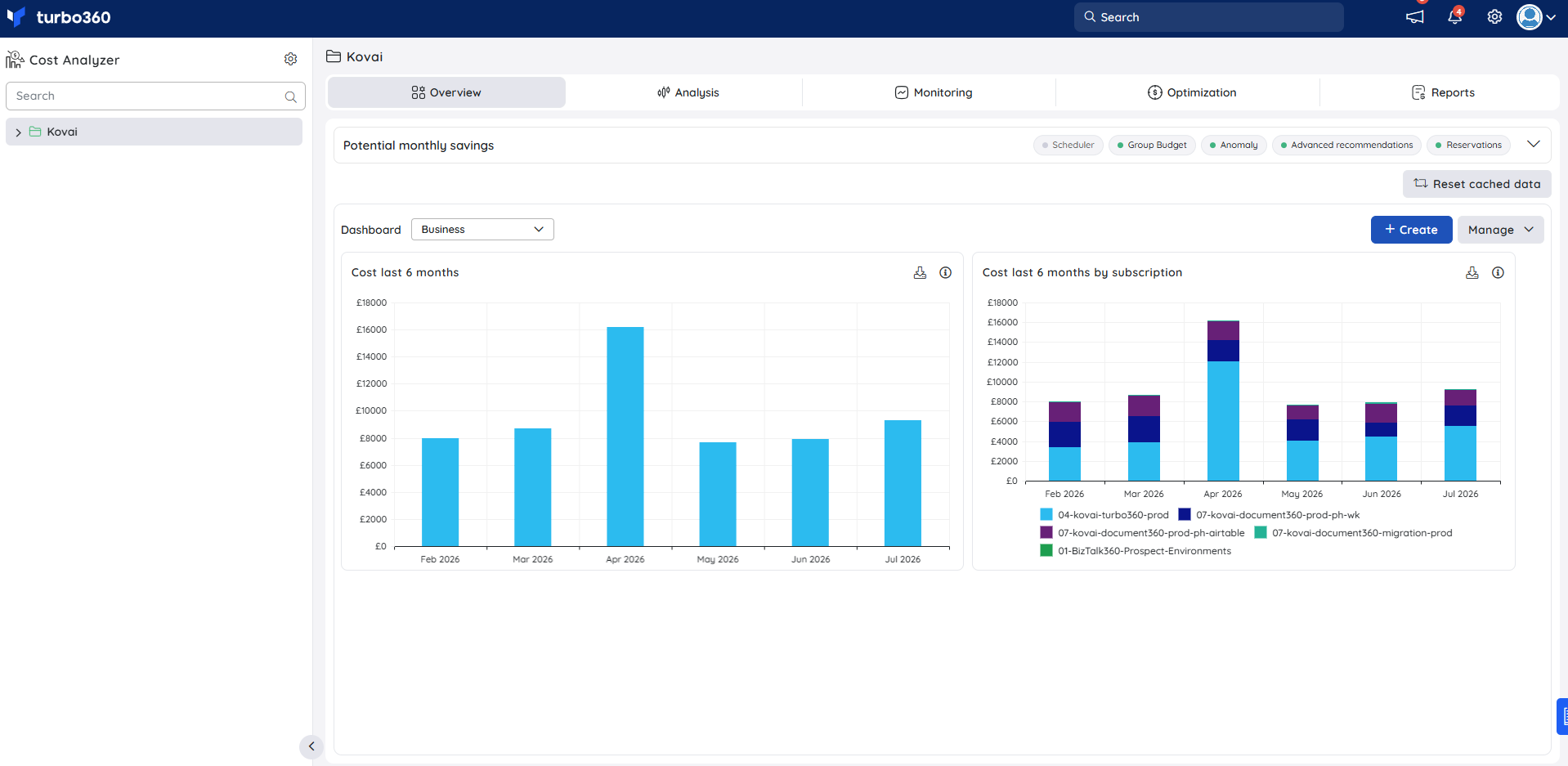Switch to the Monitoring tab
The height and width of the screenshot is (766, 1568).
[x=933, y=92]
